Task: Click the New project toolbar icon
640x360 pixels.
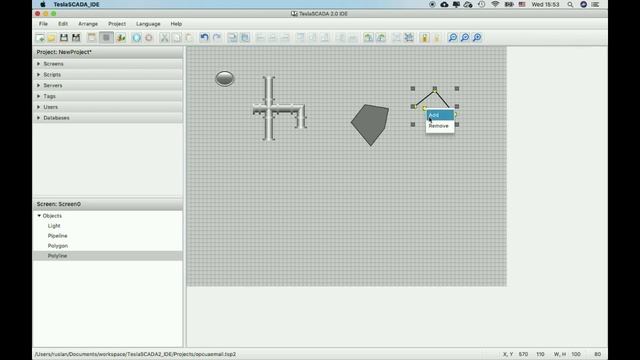Action: (40, 38)
